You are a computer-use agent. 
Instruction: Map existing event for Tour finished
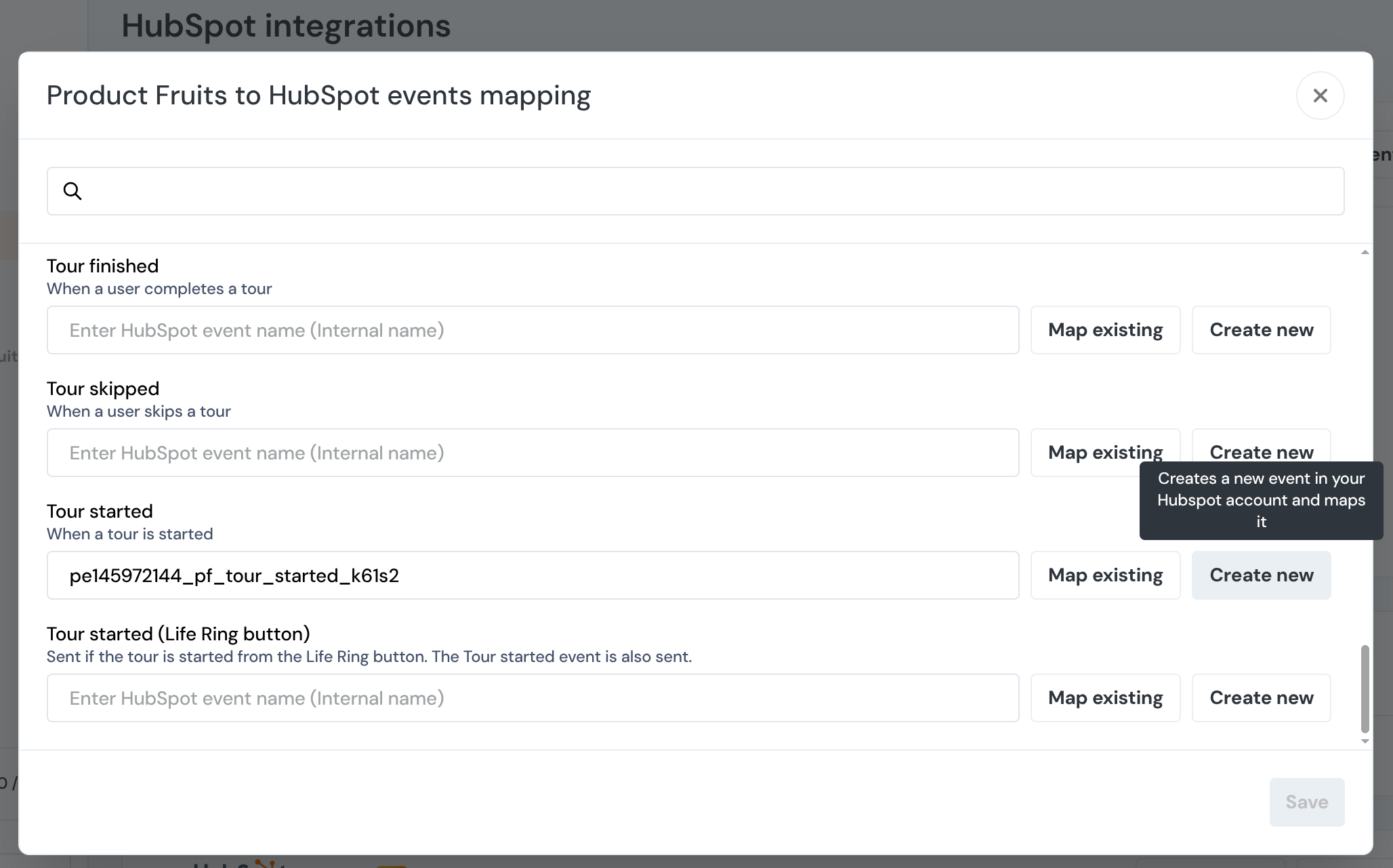pos(1105,330)
